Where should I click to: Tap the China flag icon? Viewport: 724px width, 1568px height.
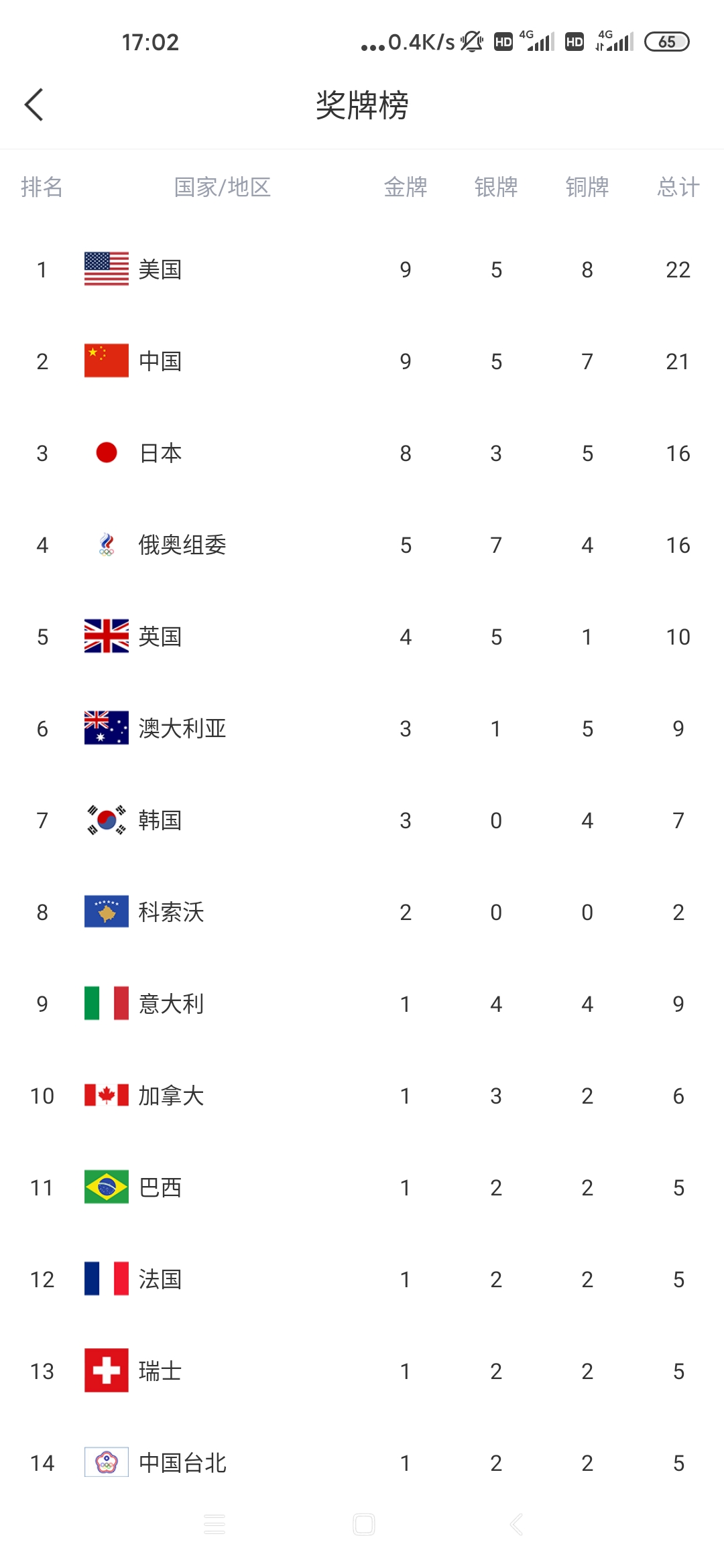(x=107, y=361)
